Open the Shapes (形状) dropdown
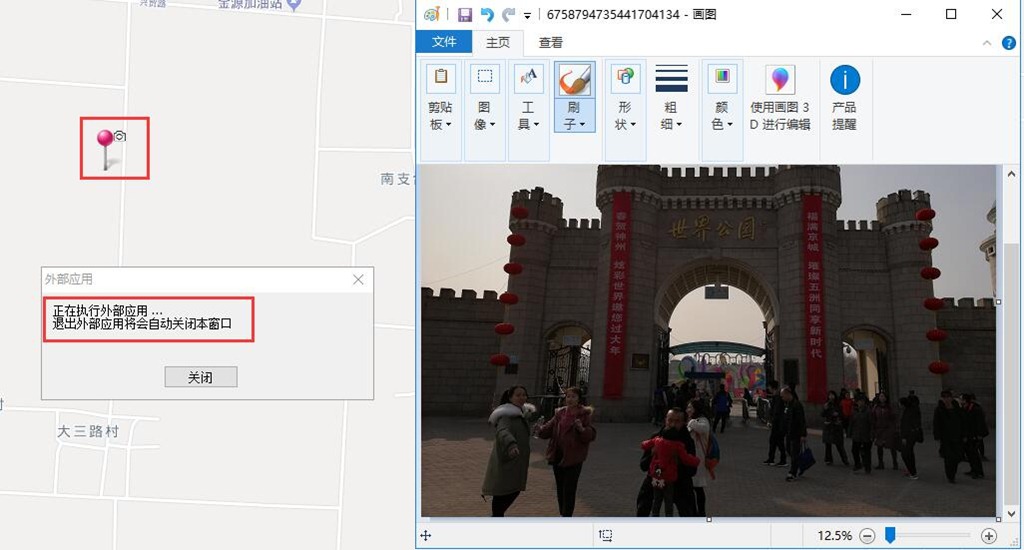The image size is (1024, 550). [x=625, y=116]
